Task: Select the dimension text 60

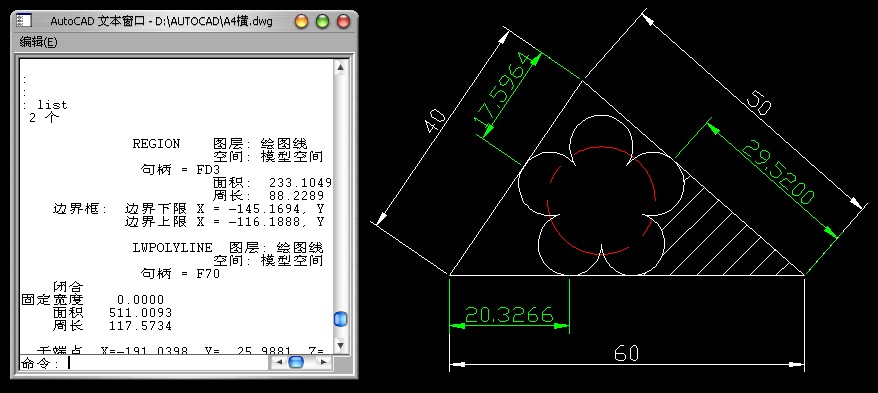Action: (x=626, y=354)
